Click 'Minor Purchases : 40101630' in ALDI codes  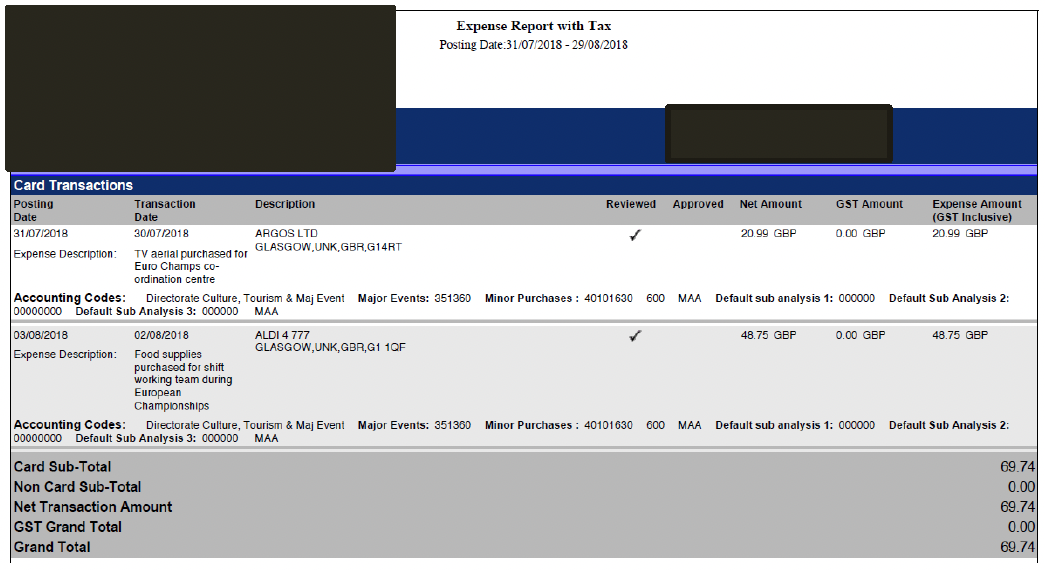[558, 425]
